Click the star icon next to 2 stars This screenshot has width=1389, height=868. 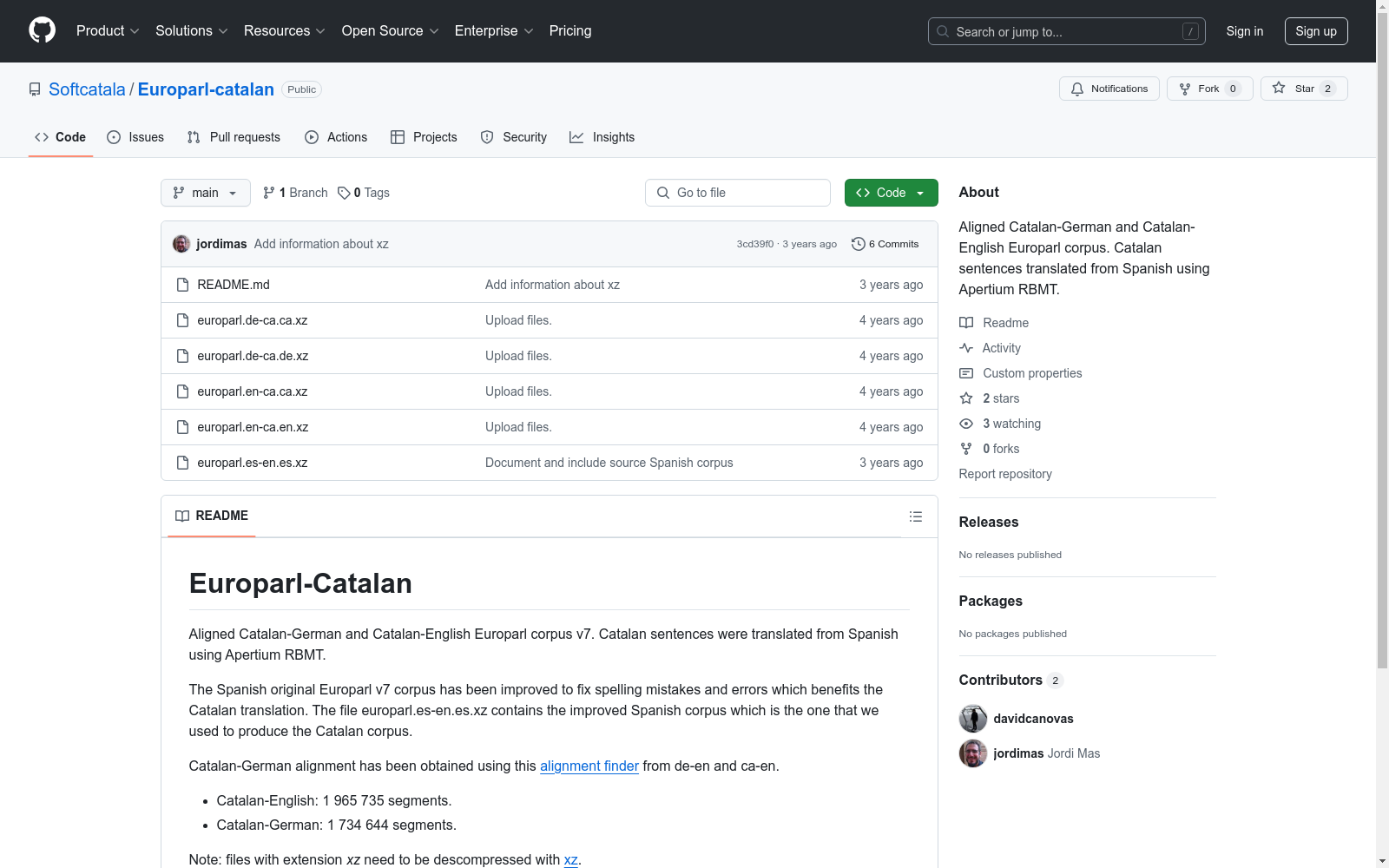pos(966,398)
